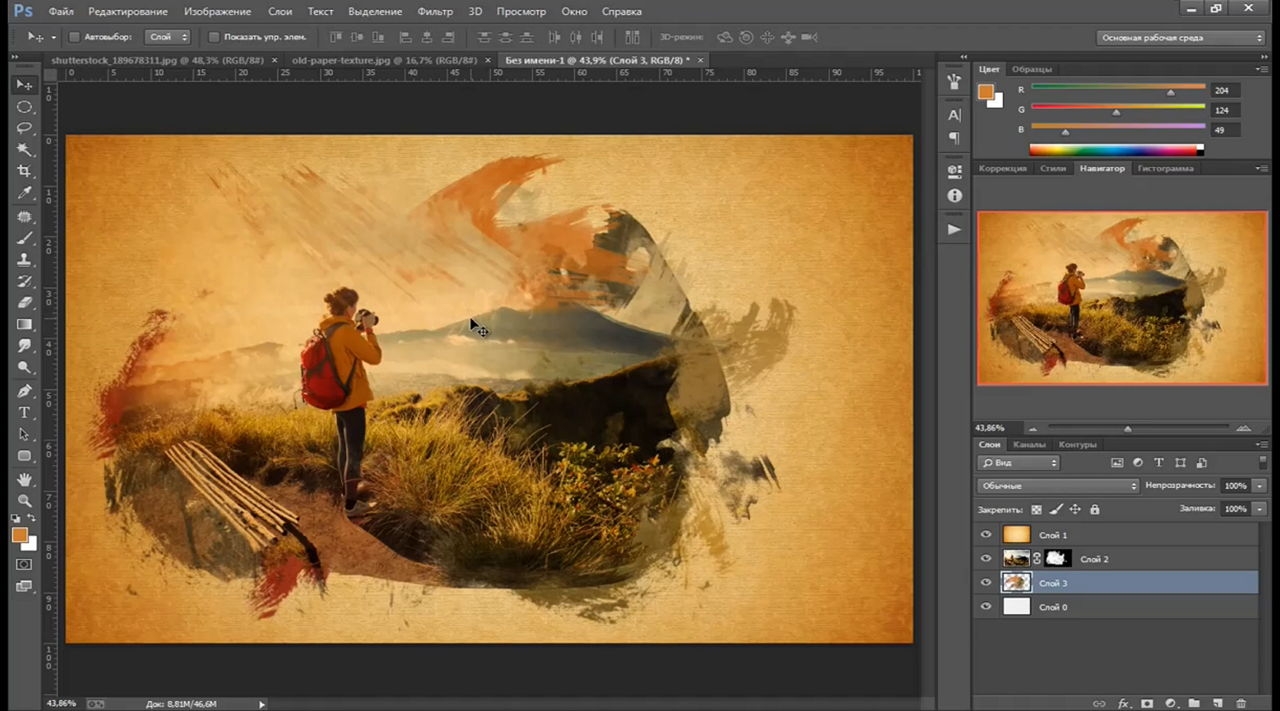
Task: Toggle Показать упр. элем. checkbox
Action: click(x=214, y=37)
